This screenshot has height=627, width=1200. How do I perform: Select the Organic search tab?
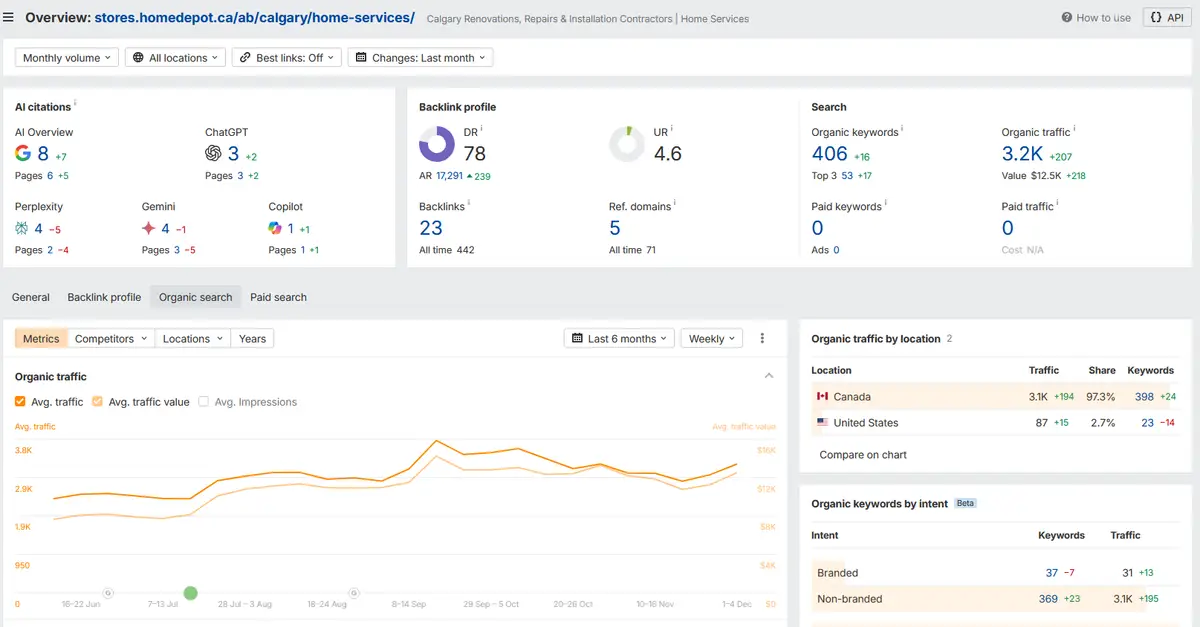(196, 297)
